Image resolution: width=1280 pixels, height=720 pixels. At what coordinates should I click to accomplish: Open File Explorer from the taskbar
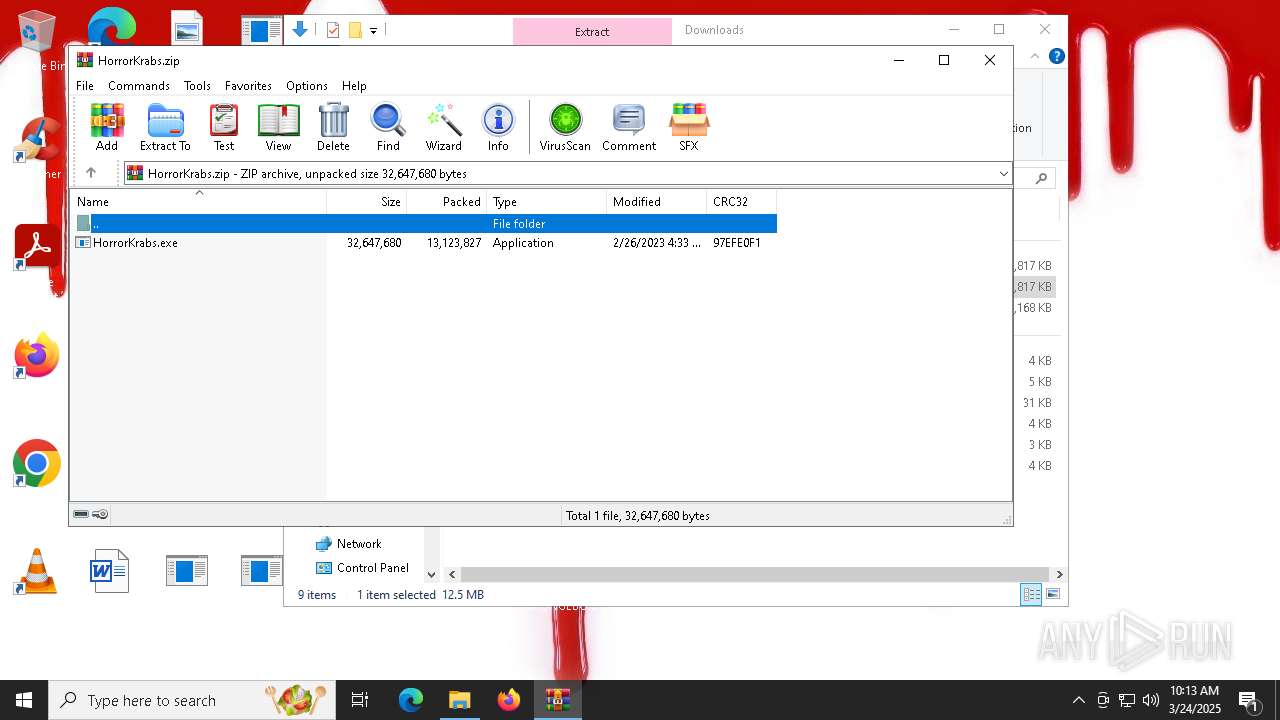click(460, 700)
